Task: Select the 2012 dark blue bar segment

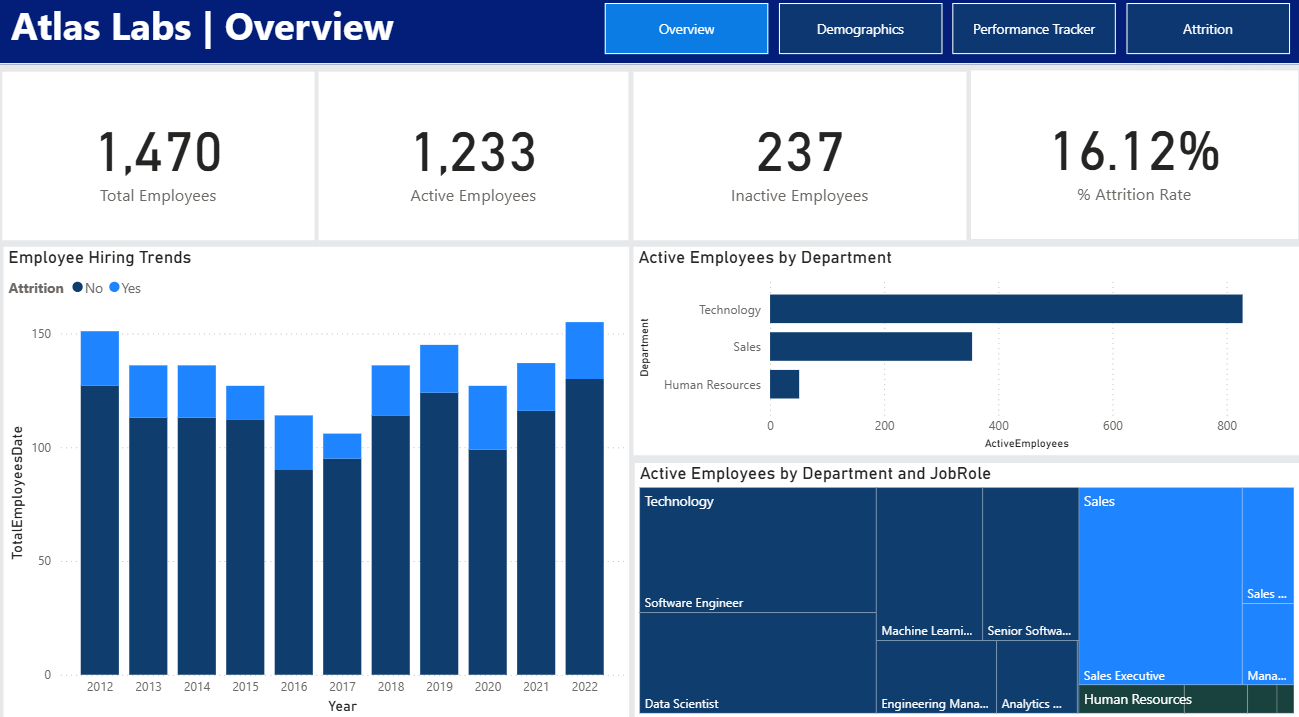Action: (100, 530)
